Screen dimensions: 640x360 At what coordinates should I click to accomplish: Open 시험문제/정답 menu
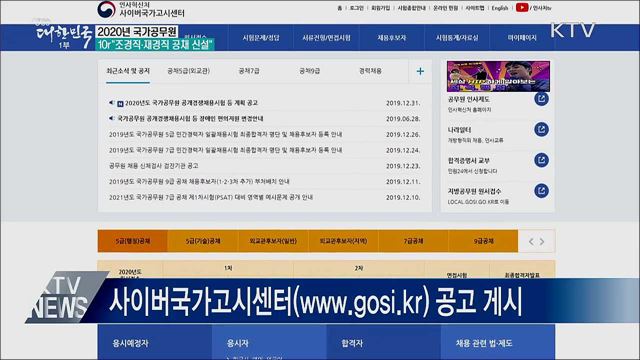pyautogui.click(x=261, y=38)
